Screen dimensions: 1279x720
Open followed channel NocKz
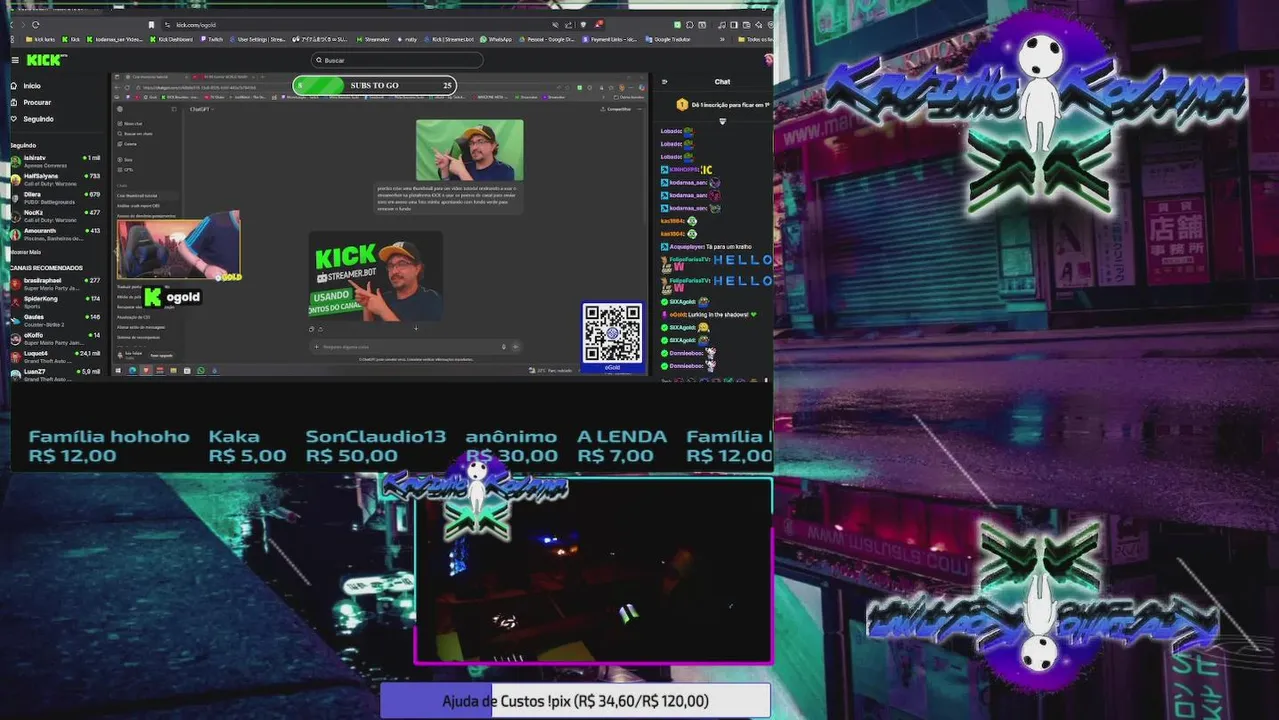point(55,215)
